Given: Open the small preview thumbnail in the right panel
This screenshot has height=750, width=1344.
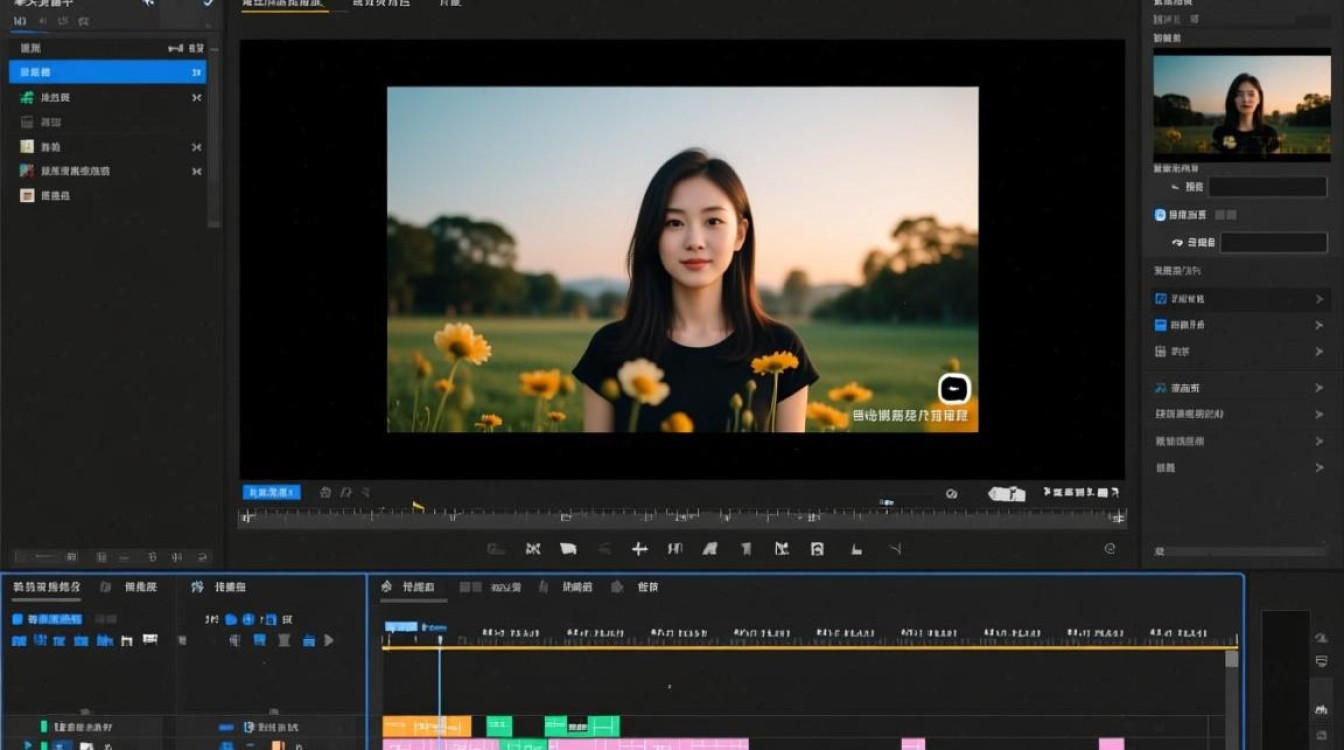Looking at the screenshot, I should pos(1242,105).
